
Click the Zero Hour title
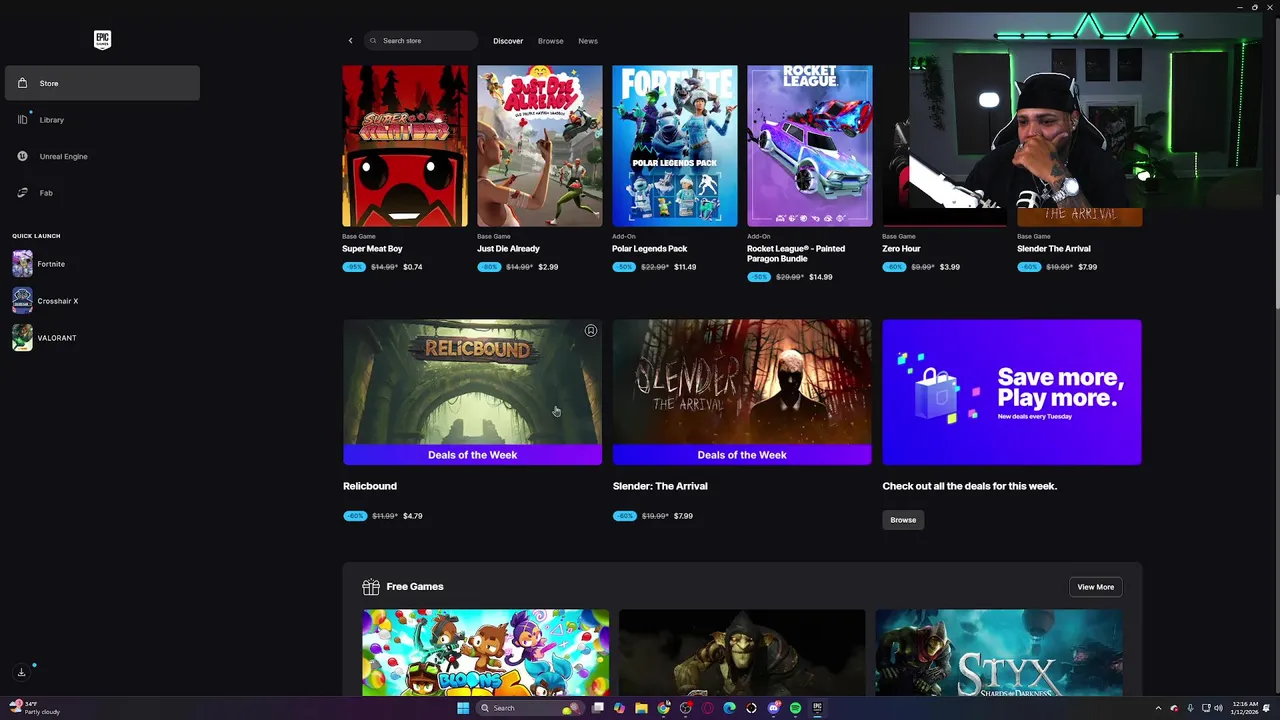(x=901, y=249)
